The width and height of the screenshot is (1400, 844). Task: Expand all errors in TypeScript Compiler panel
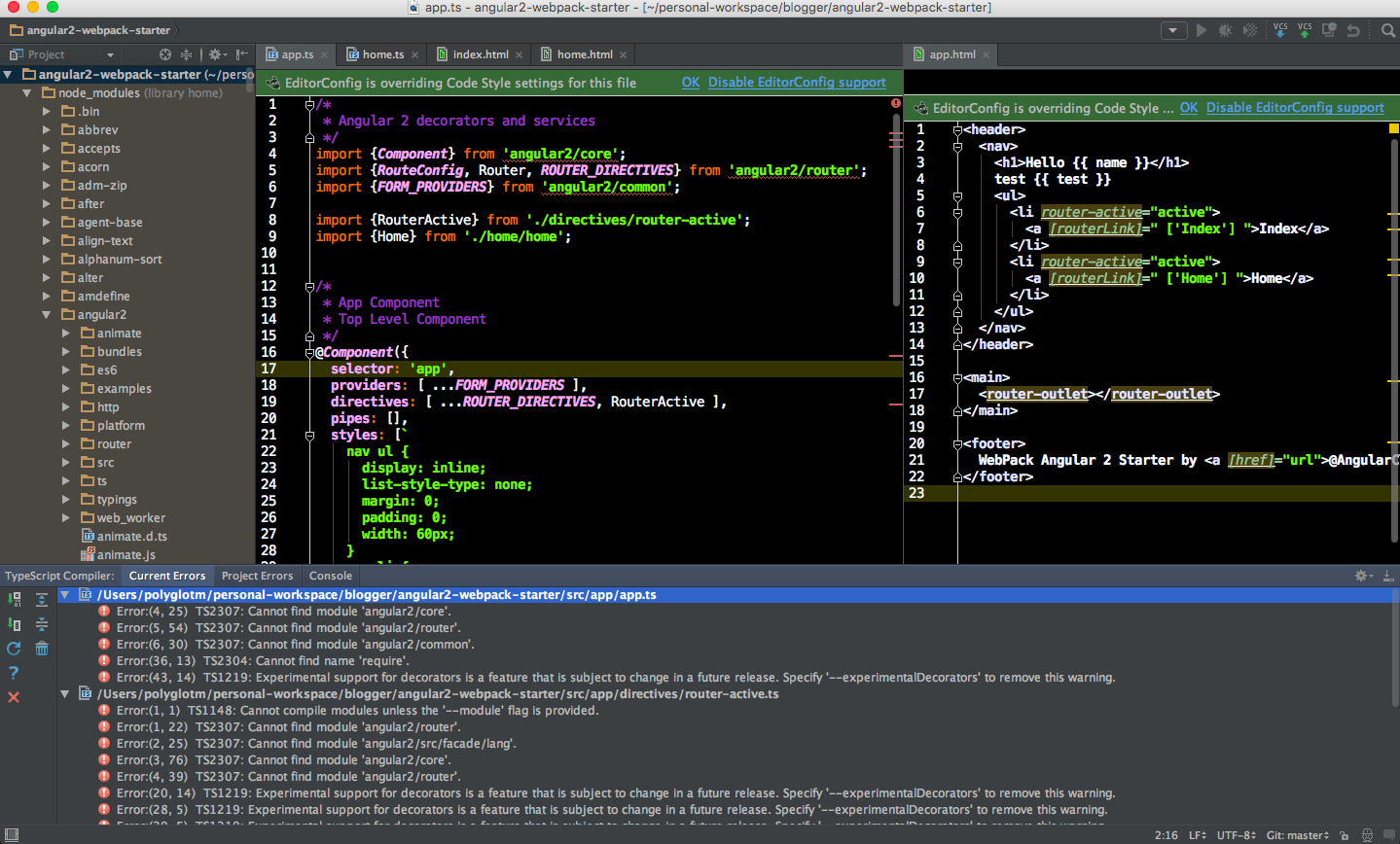pyautogui.click(x=42, y=600)
